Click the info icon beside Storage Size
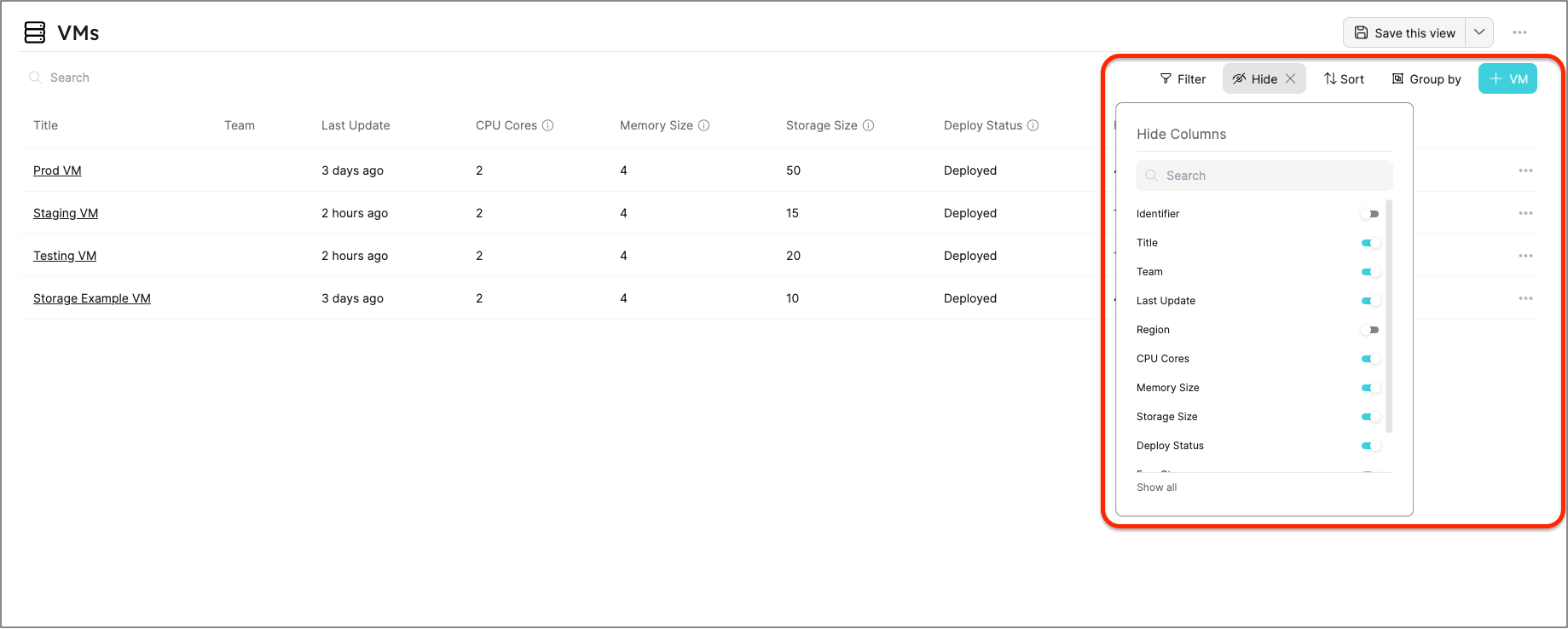This screenshot has width=1568, height=629. (869, 125)
